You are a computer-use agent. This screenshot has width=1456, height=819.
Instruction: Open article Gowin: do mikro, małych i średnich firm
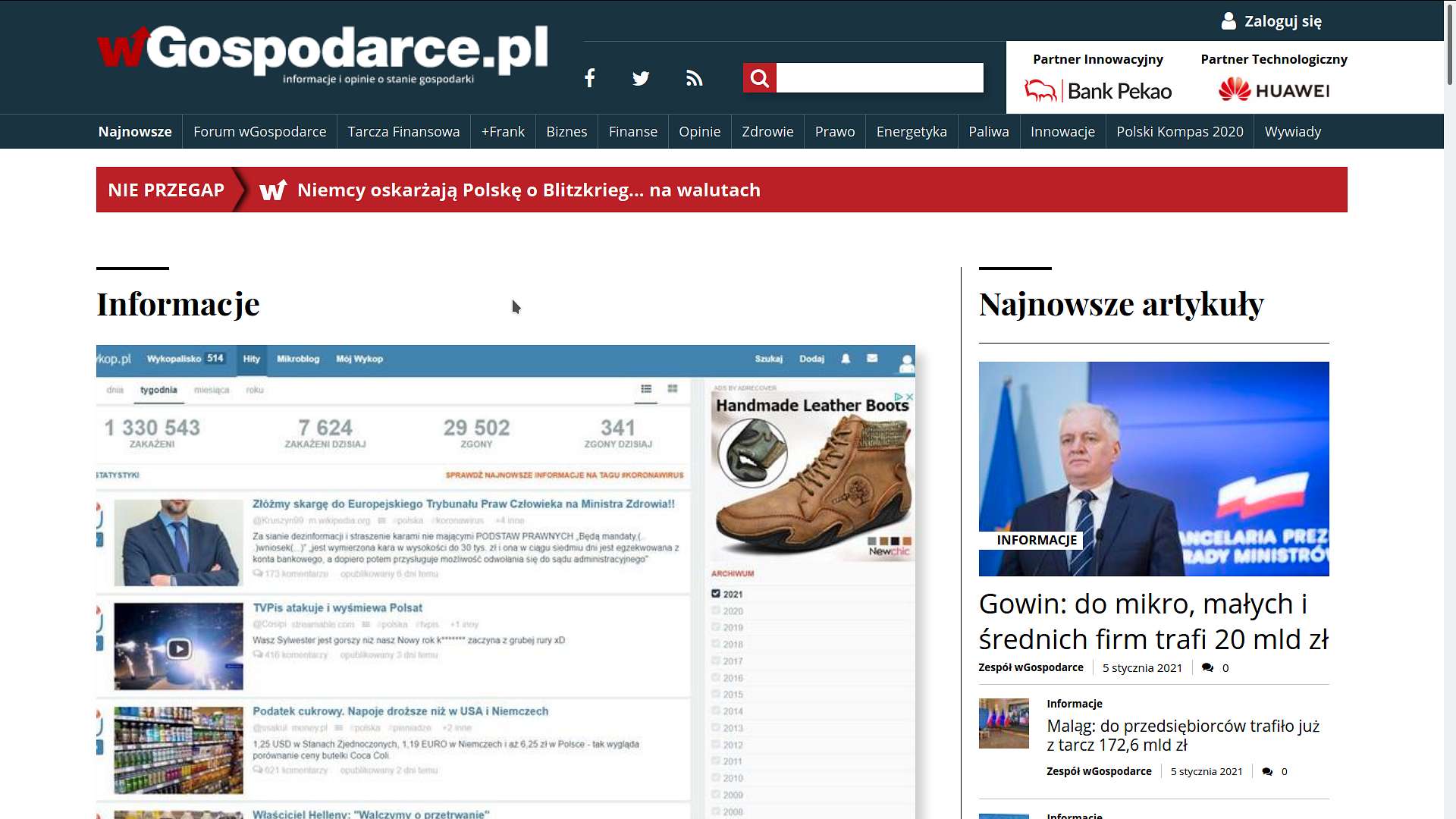[1153, 621]
